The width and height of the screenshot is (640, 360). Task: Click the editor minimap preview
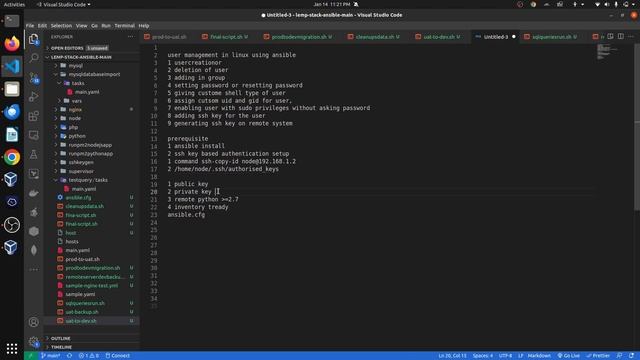coord(608,52)
